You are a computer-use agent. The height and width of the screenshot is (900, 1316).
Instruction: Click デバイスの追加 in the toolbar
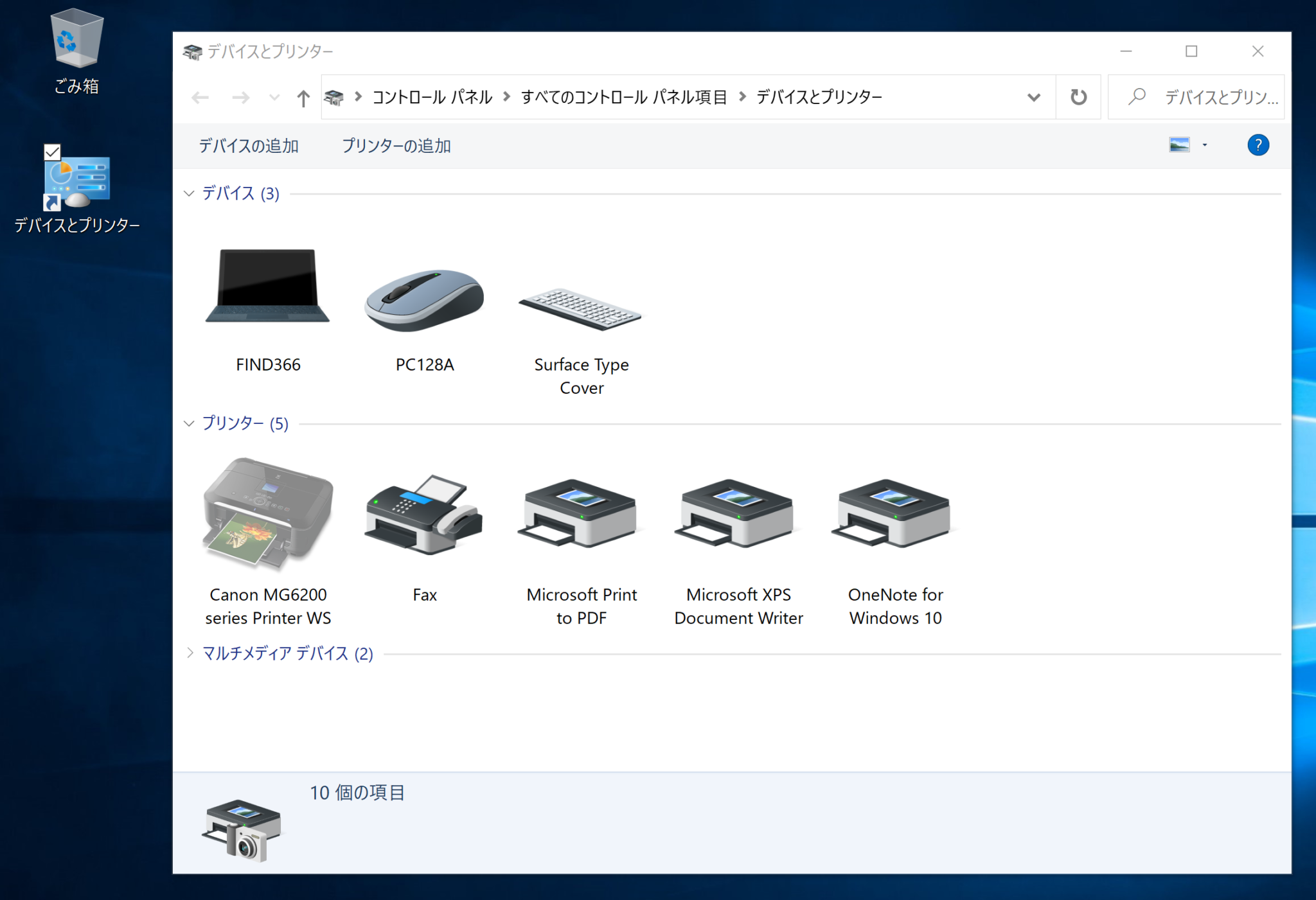(x=248, y=145)
